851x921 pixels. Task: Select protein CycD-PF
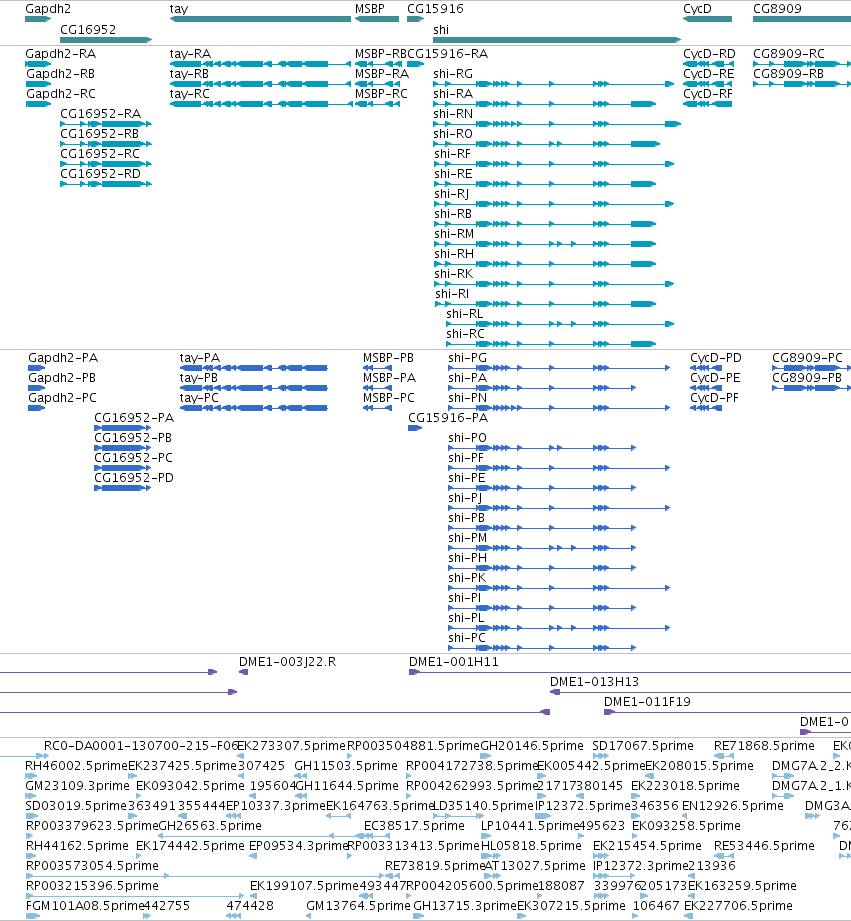[715, 398]
